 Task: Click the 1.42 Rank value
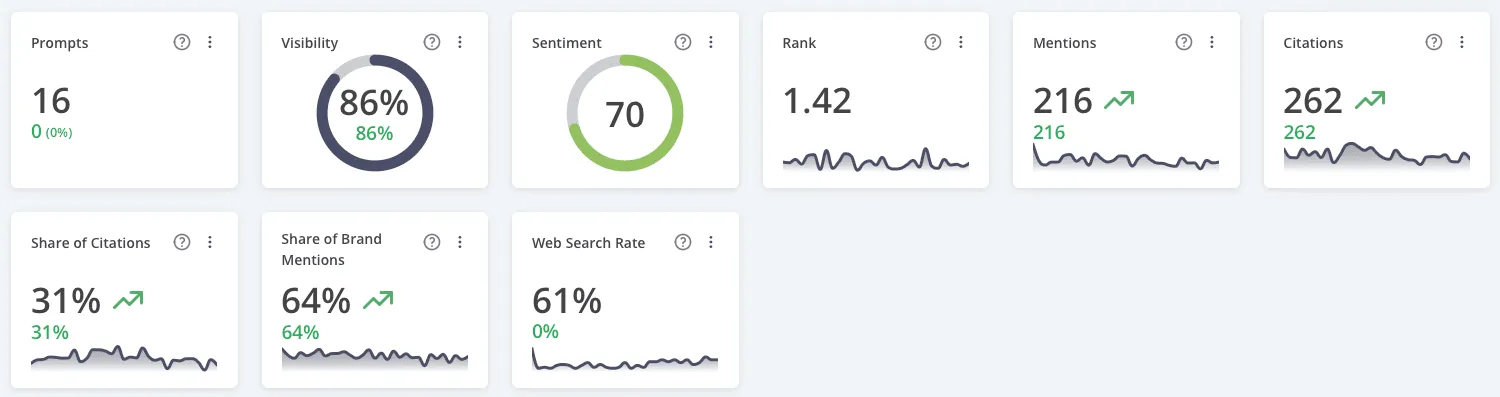(x=818, y=101)
